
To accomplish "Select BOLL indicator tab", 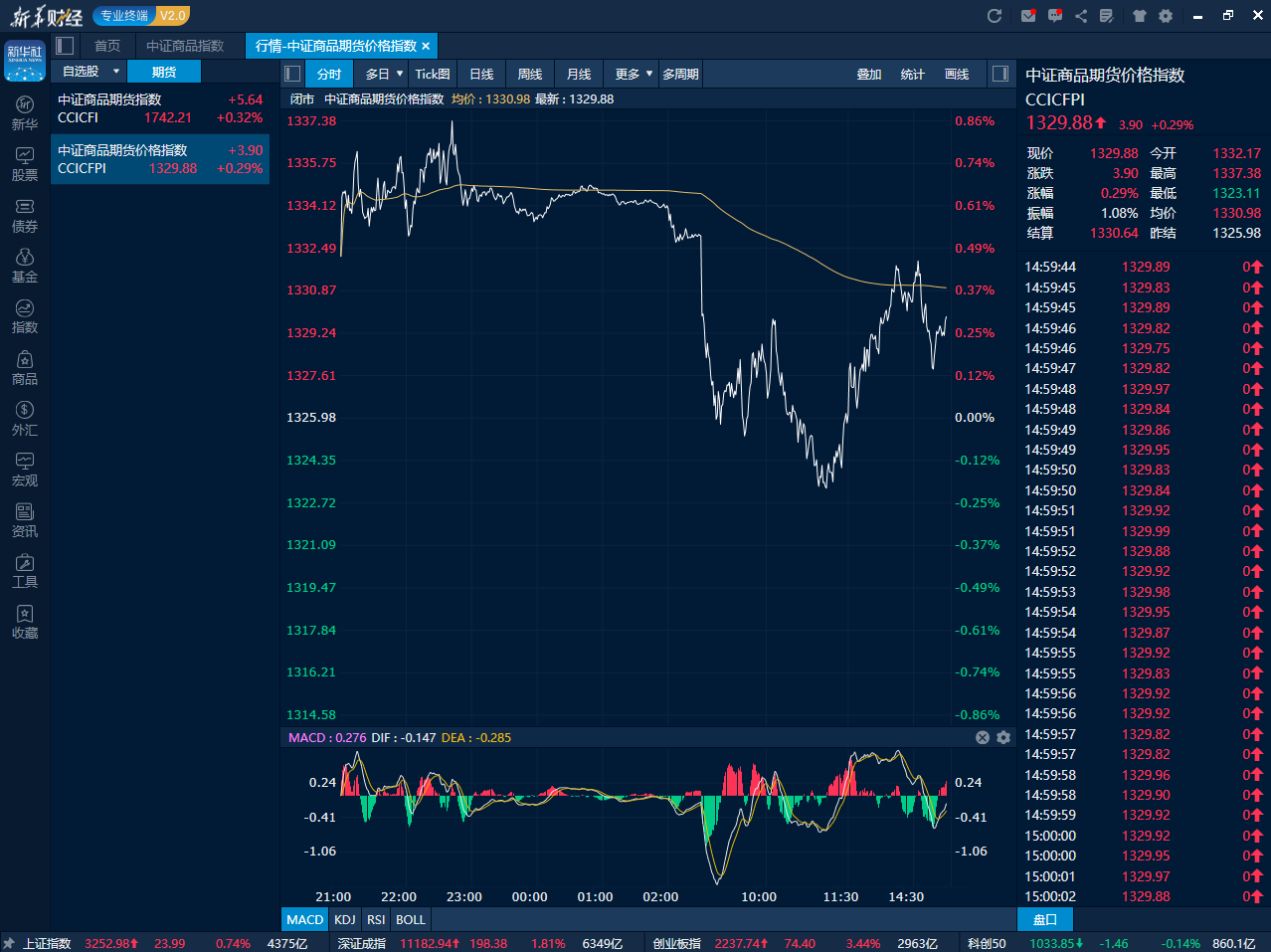I will 411,919.
